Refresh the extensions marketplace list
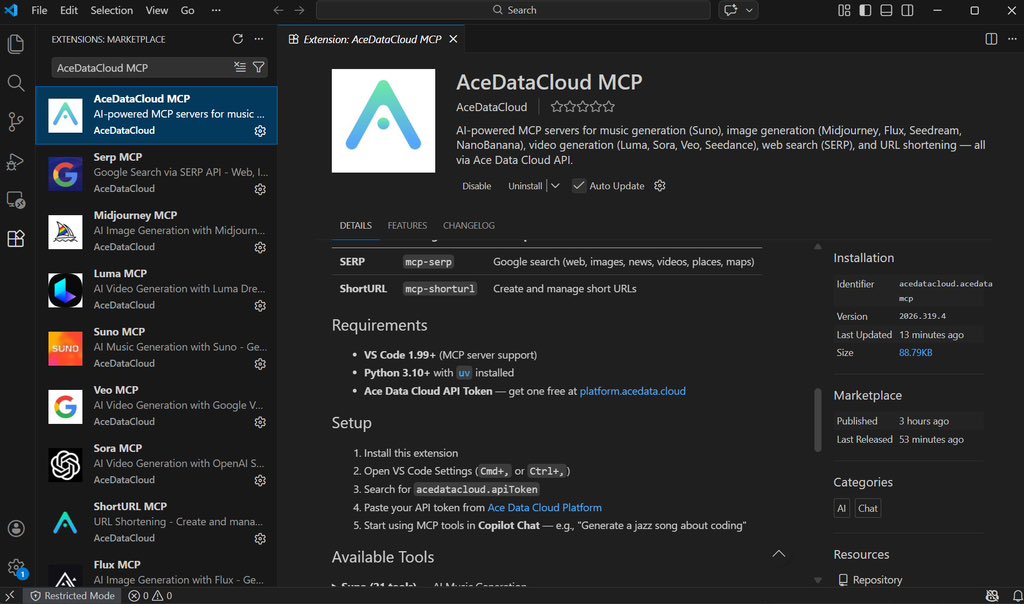This screenshot has width=1024, height=604. pyautogui.click(x=238, y=39)
